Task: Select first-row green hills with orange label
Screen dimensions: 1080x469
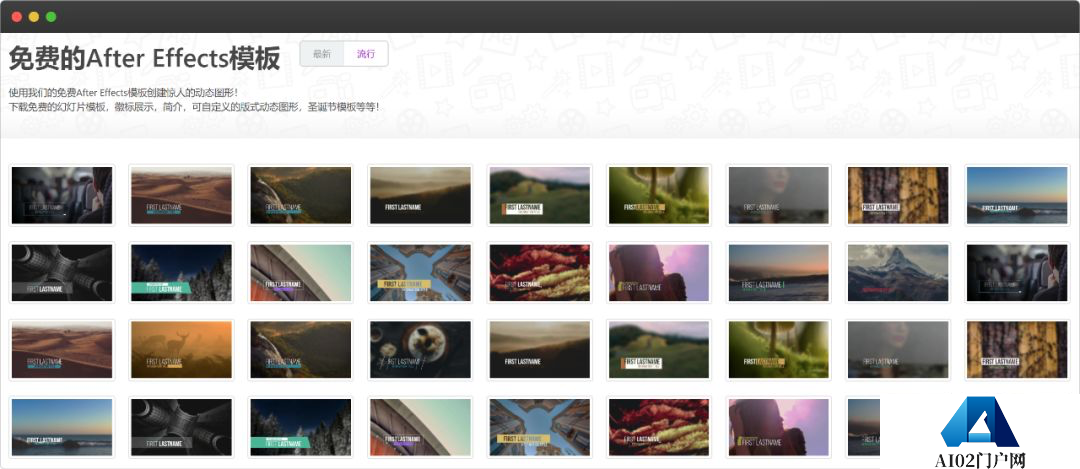Action: (x=540, y=195)
